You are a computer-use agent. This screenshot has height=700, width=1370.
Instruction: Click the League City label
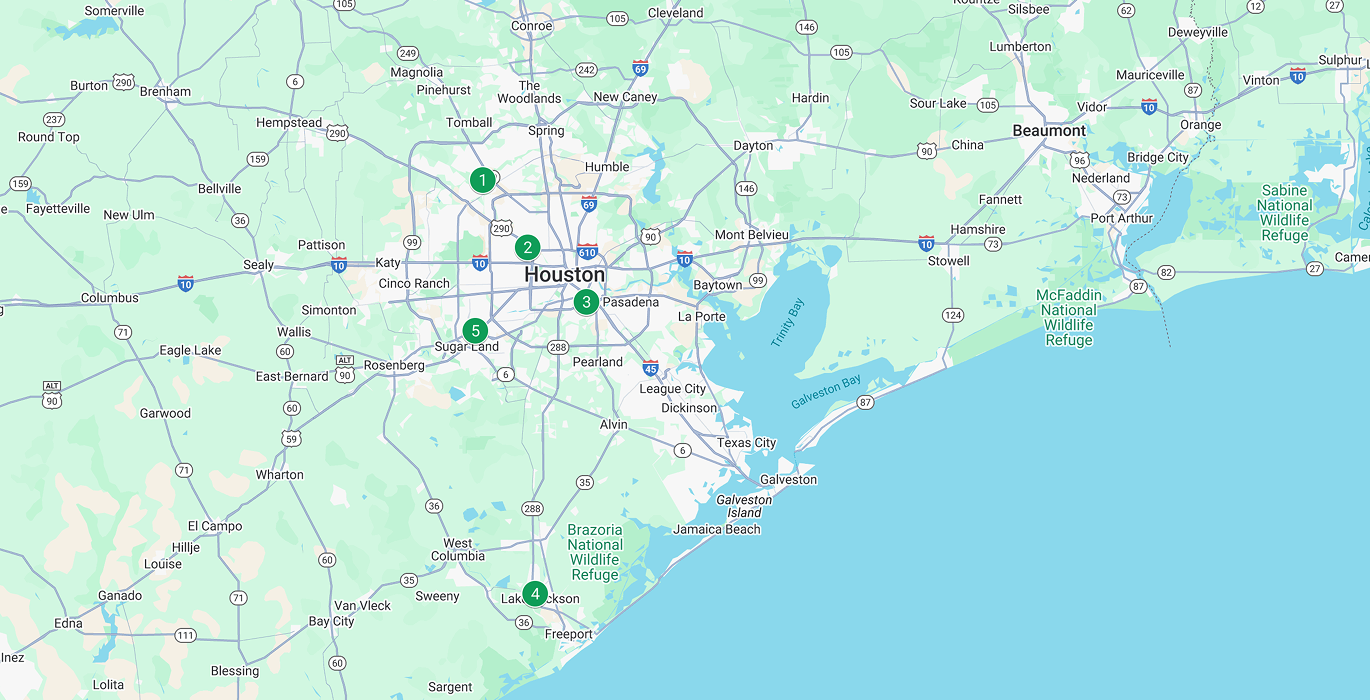(x=672, y=389)
